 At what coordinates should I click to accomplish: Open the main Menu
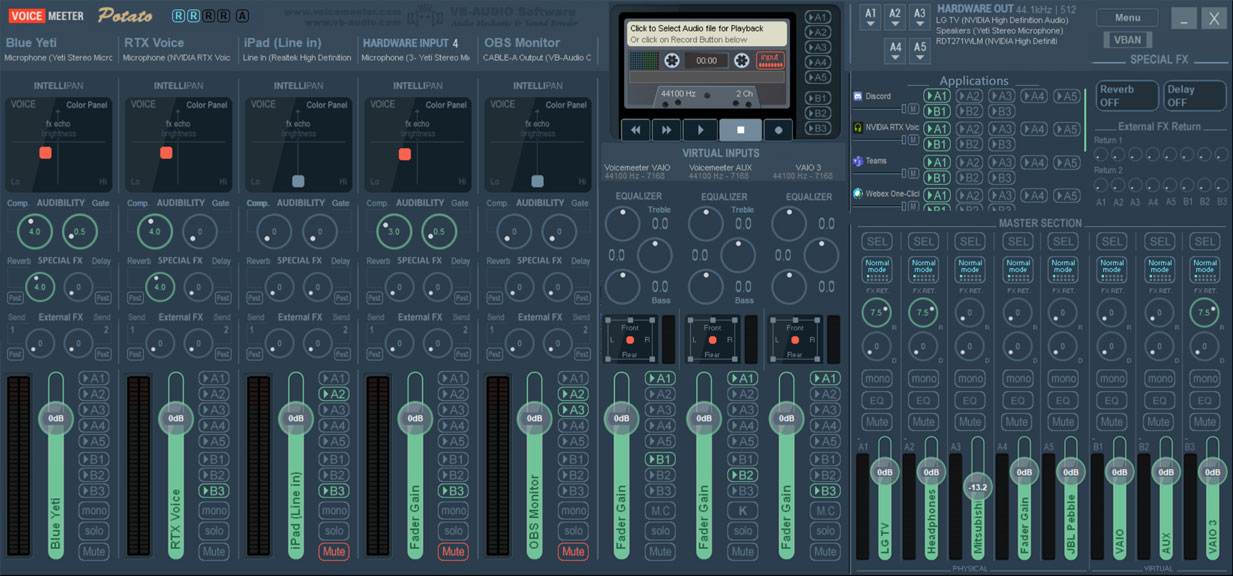coord(1127,18)
